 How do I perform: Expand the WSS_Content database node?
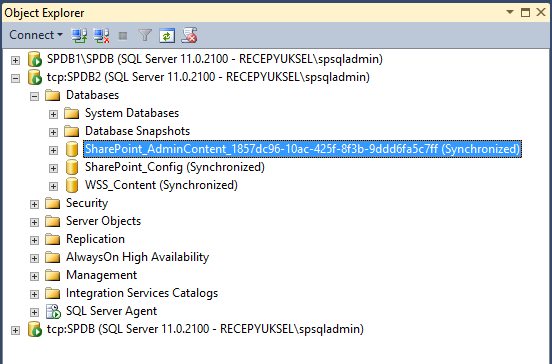click(x=53, y=186)
